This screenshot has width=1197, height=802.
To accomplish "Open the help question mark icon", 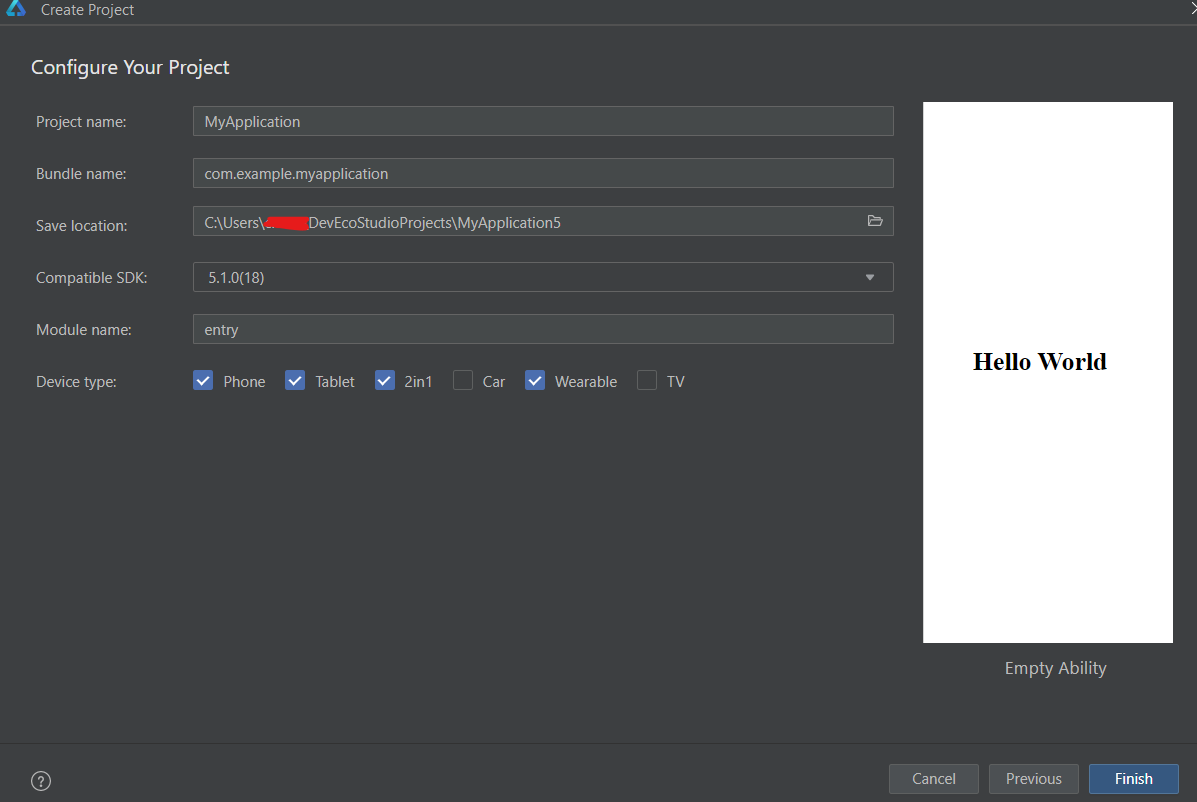I will point(41,781).
